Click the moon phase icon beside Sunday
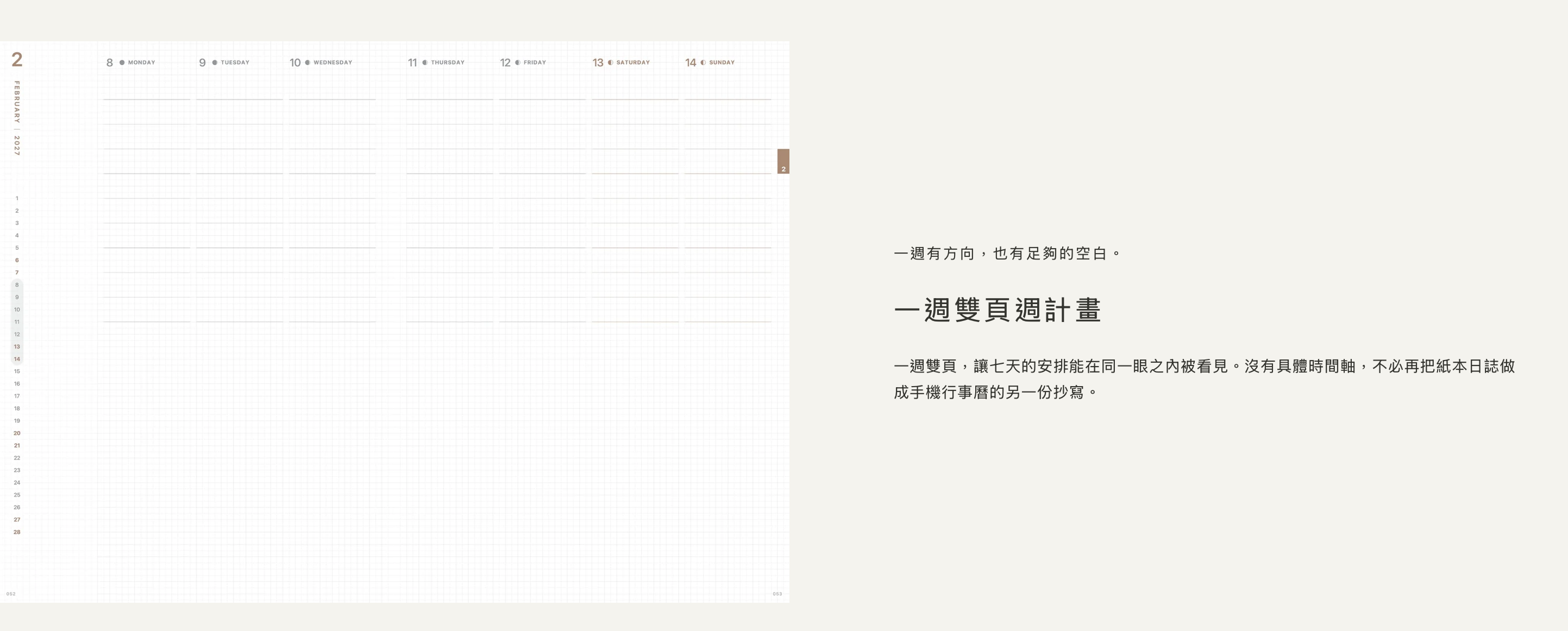 coord(703,62)
